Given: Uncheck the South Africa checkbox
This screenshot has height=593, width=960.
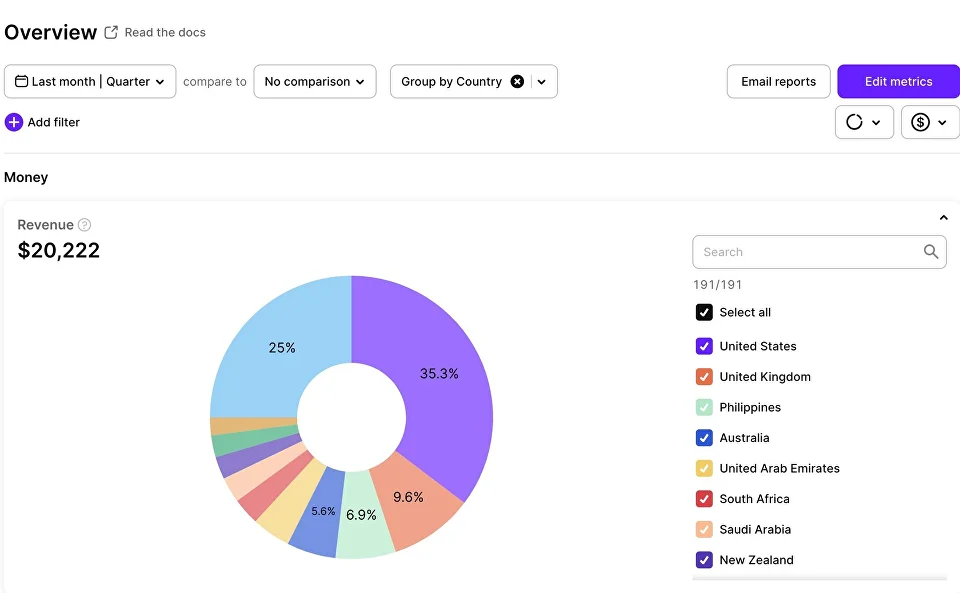Looking at the screenshot, I should coord(704,499).
